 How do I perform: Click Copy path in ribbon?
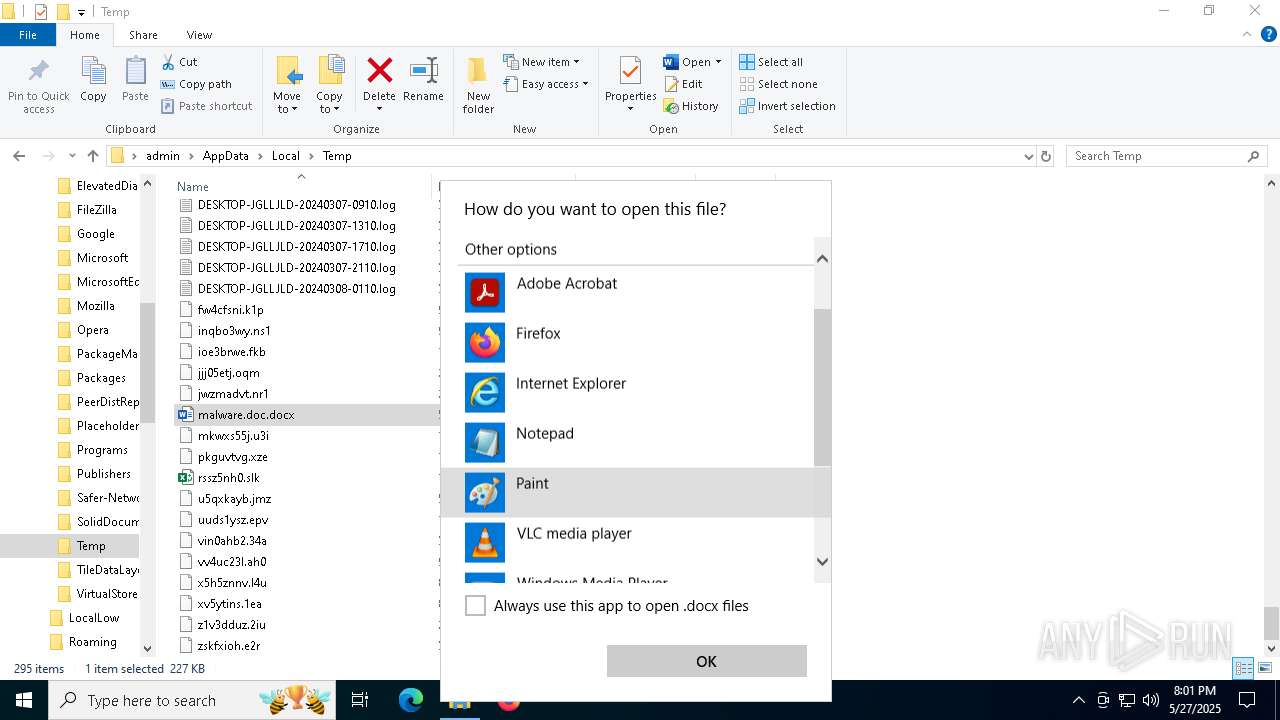click(x=196, y=84)
